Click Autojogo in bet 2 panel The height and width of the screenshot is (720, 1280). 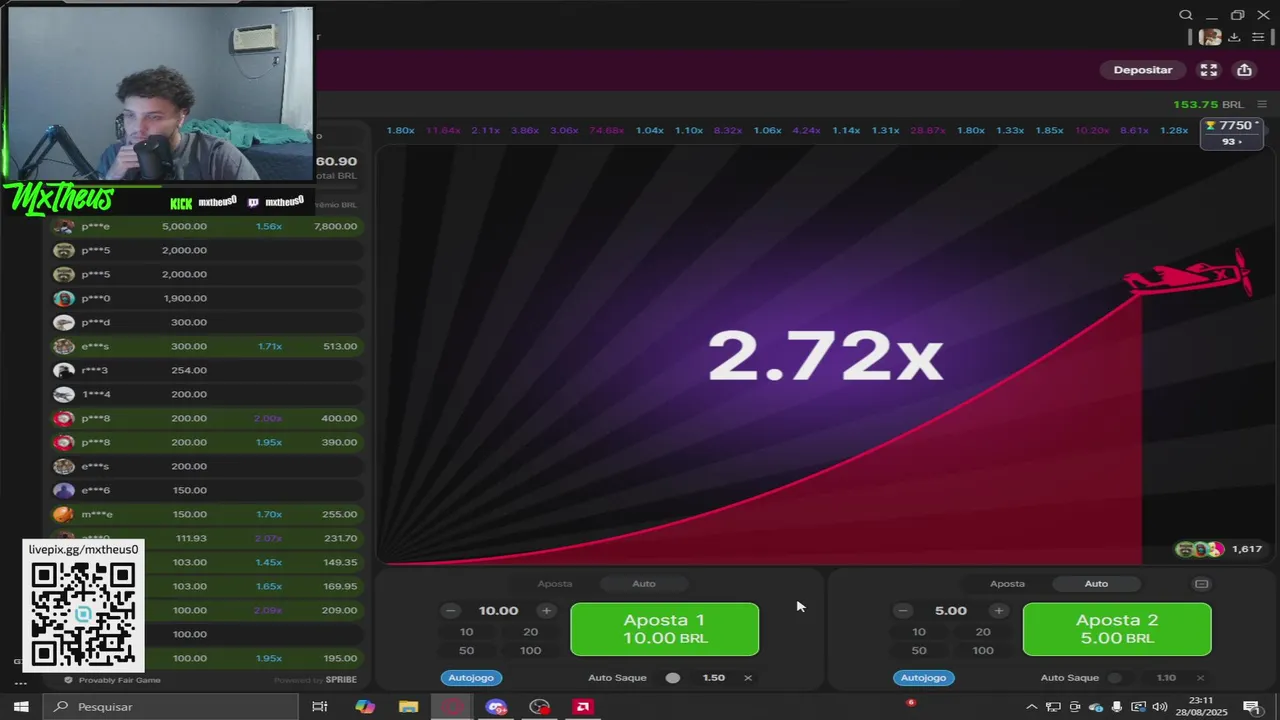(923, 677)
